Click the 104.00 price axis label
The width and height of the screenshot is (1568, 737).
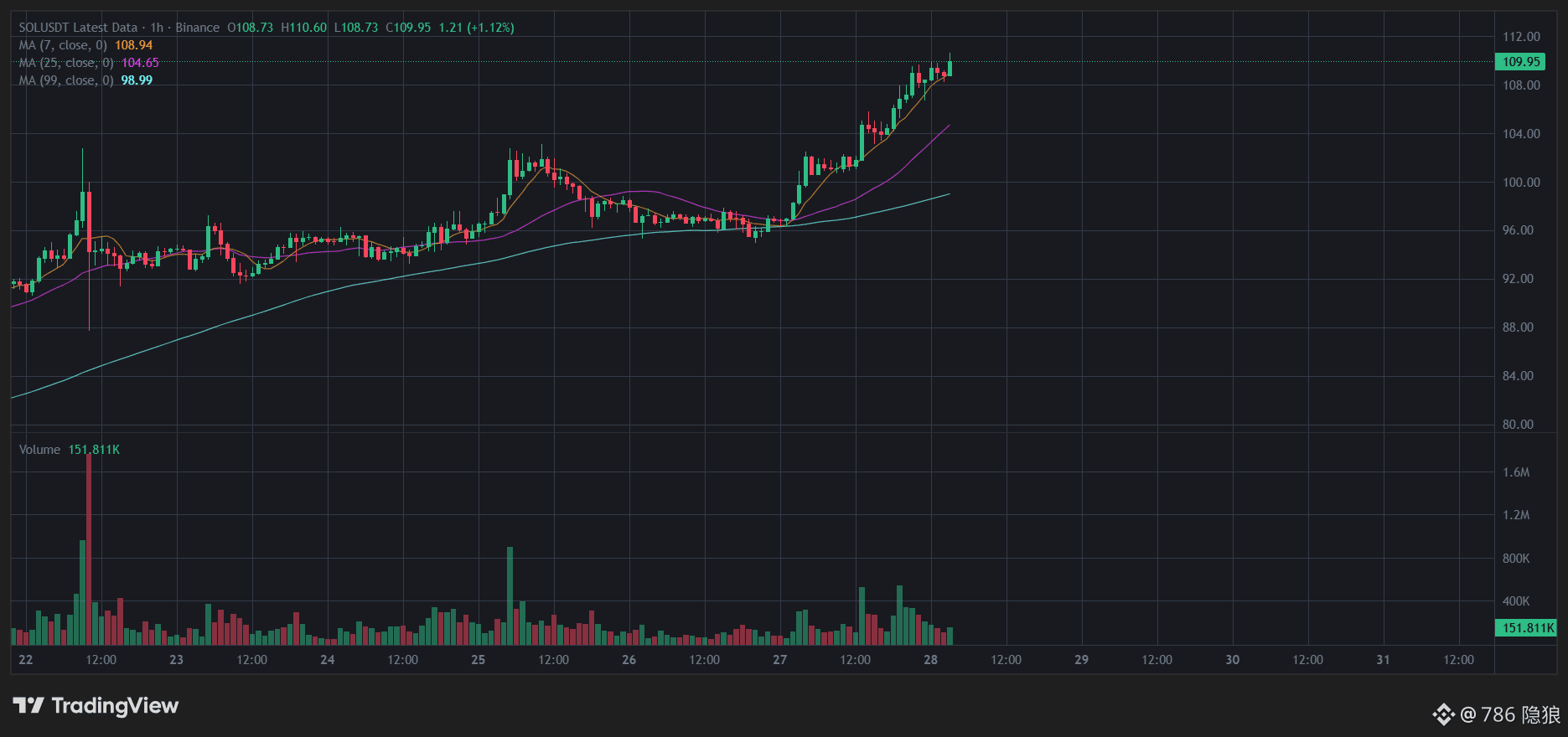(1521, 134)
